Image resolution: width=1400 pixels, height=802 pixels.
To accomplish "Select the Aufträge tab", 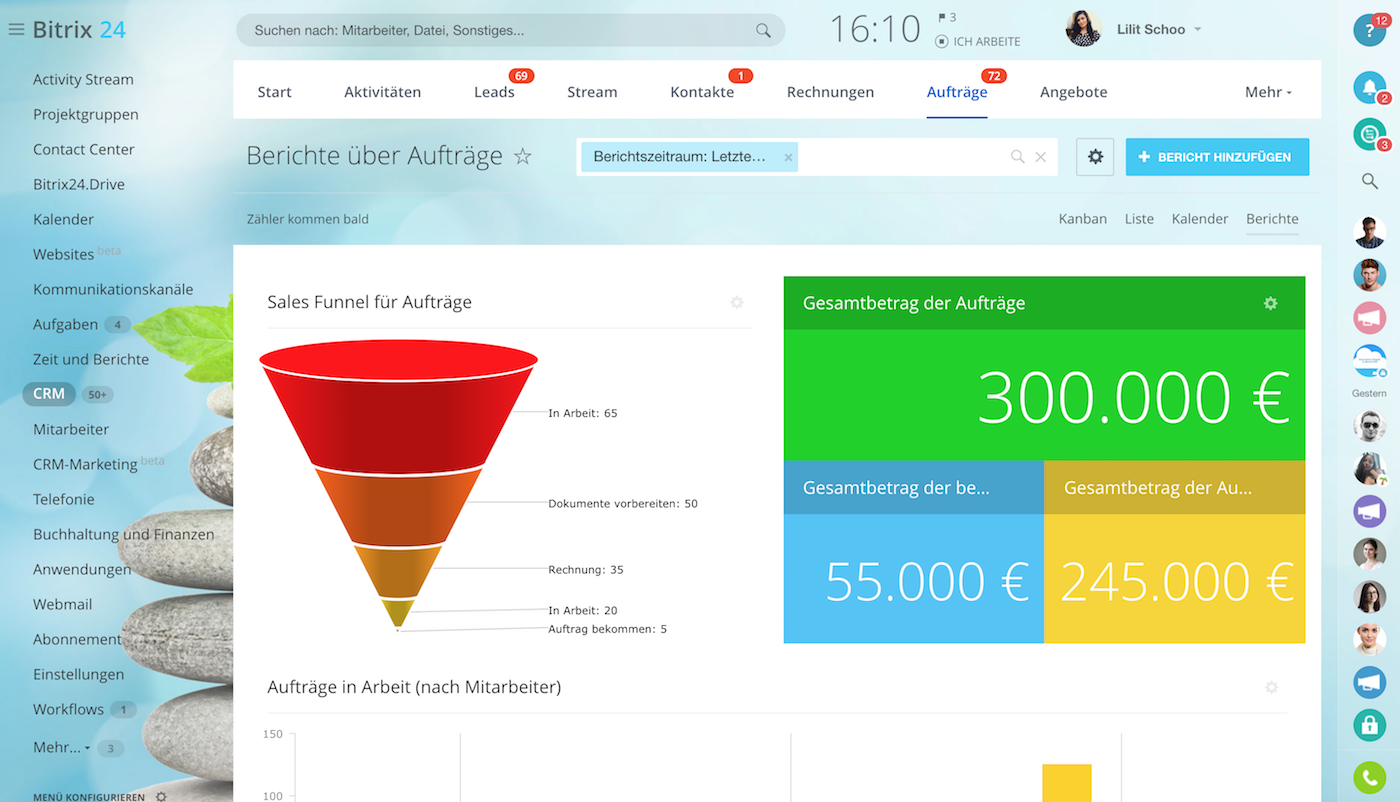I will click(957, 92).
